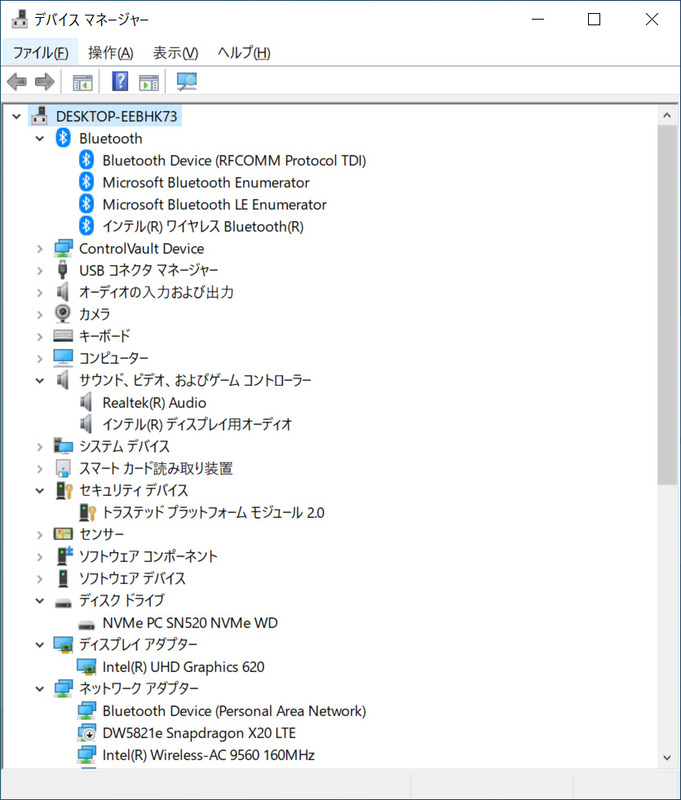
Task: Click the Forward arrow toolbar icon
Action: pos(44,82)
